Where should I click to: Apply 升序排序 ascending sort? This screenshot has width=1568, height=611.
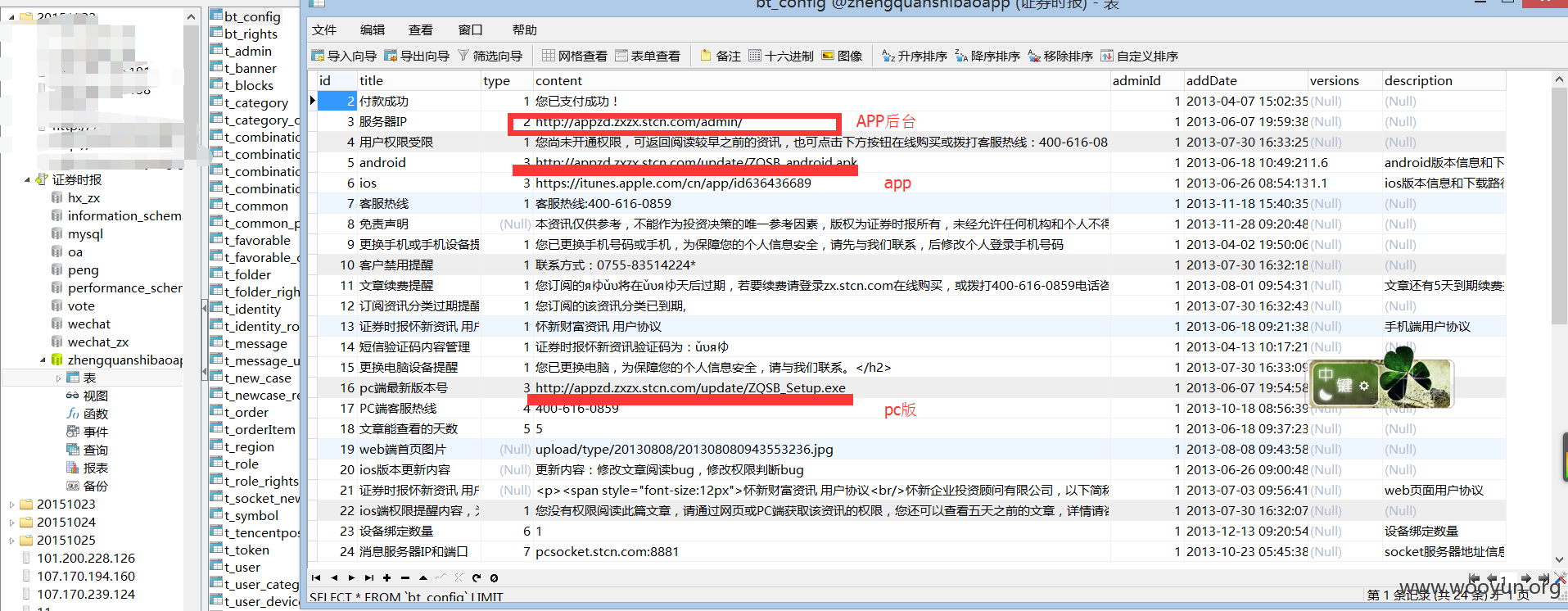point(915,56)
